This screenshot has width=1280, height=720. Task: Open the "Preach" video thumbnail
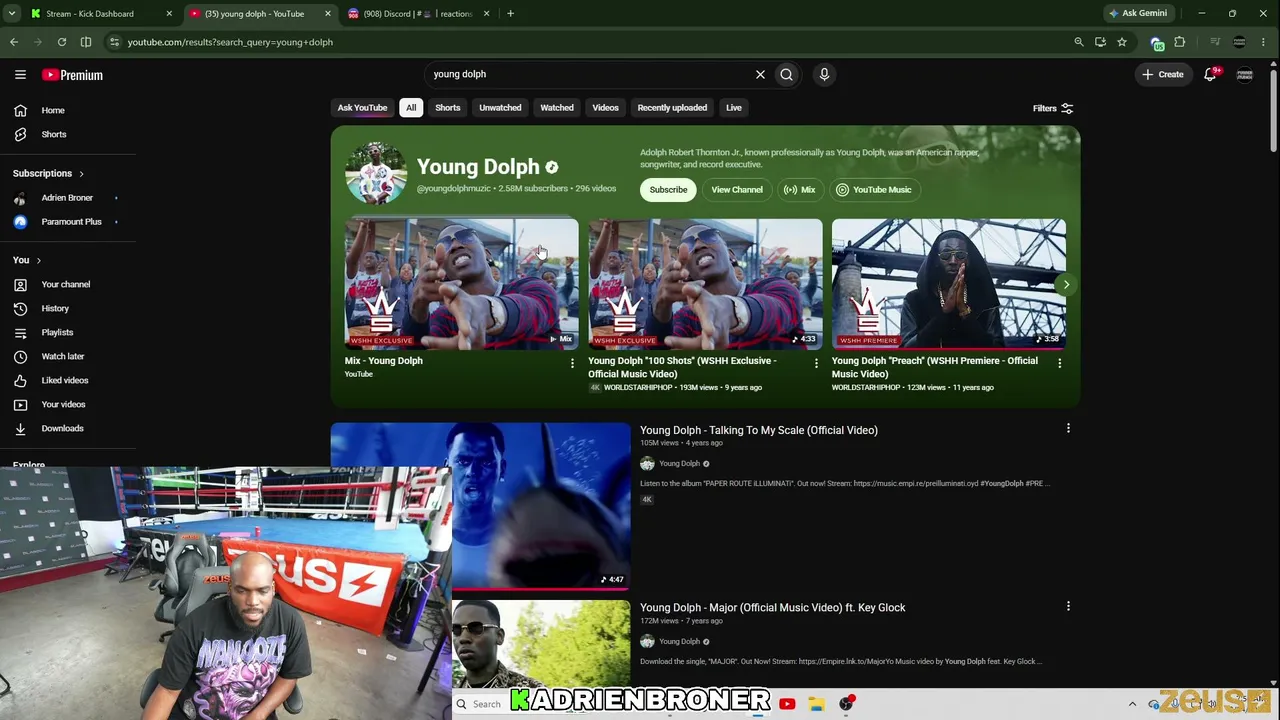[949, 284]
